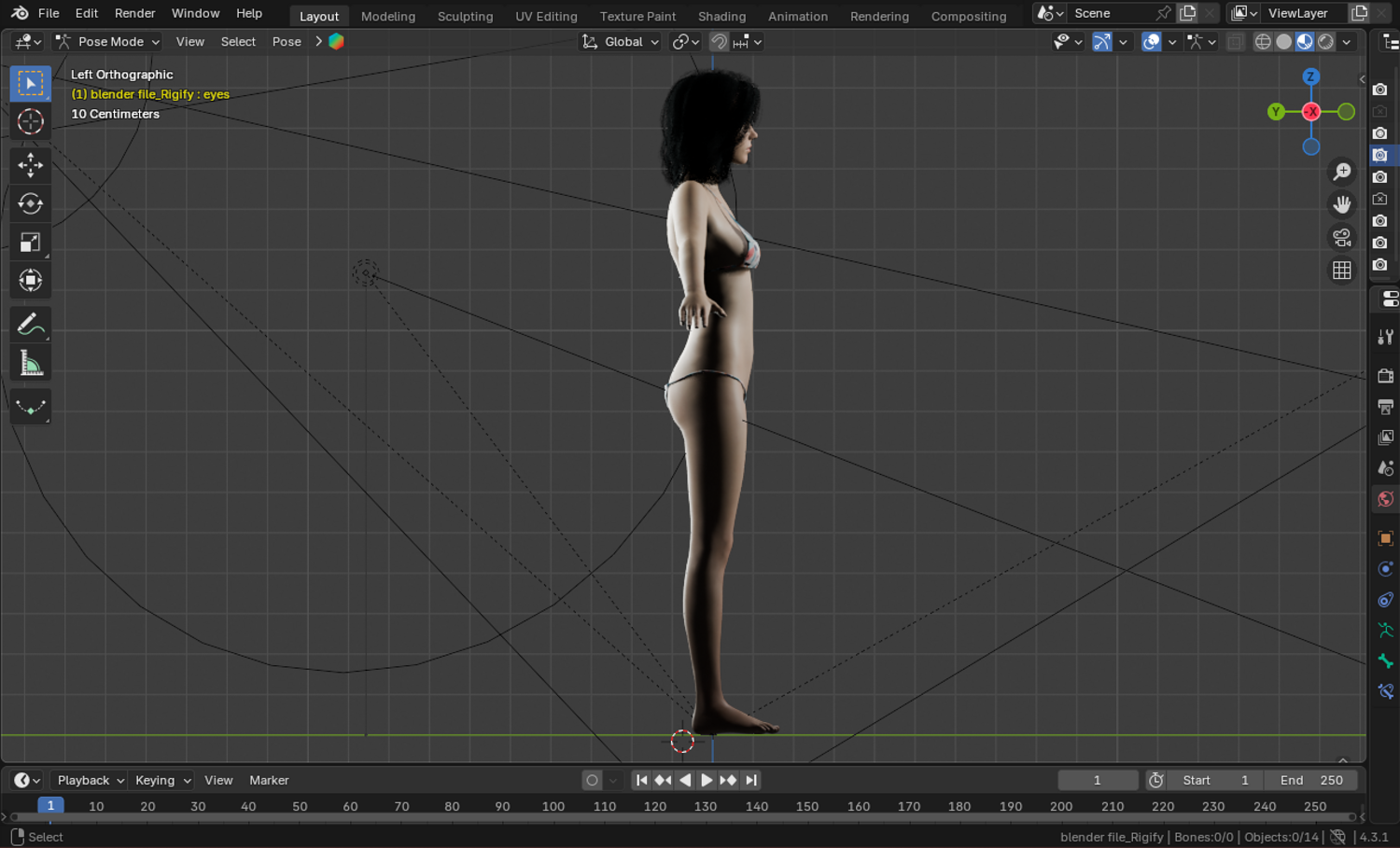This screenshot has width=1400, height=848.
Task: Open the Bone properties tab
Action: coord(1386,661)
